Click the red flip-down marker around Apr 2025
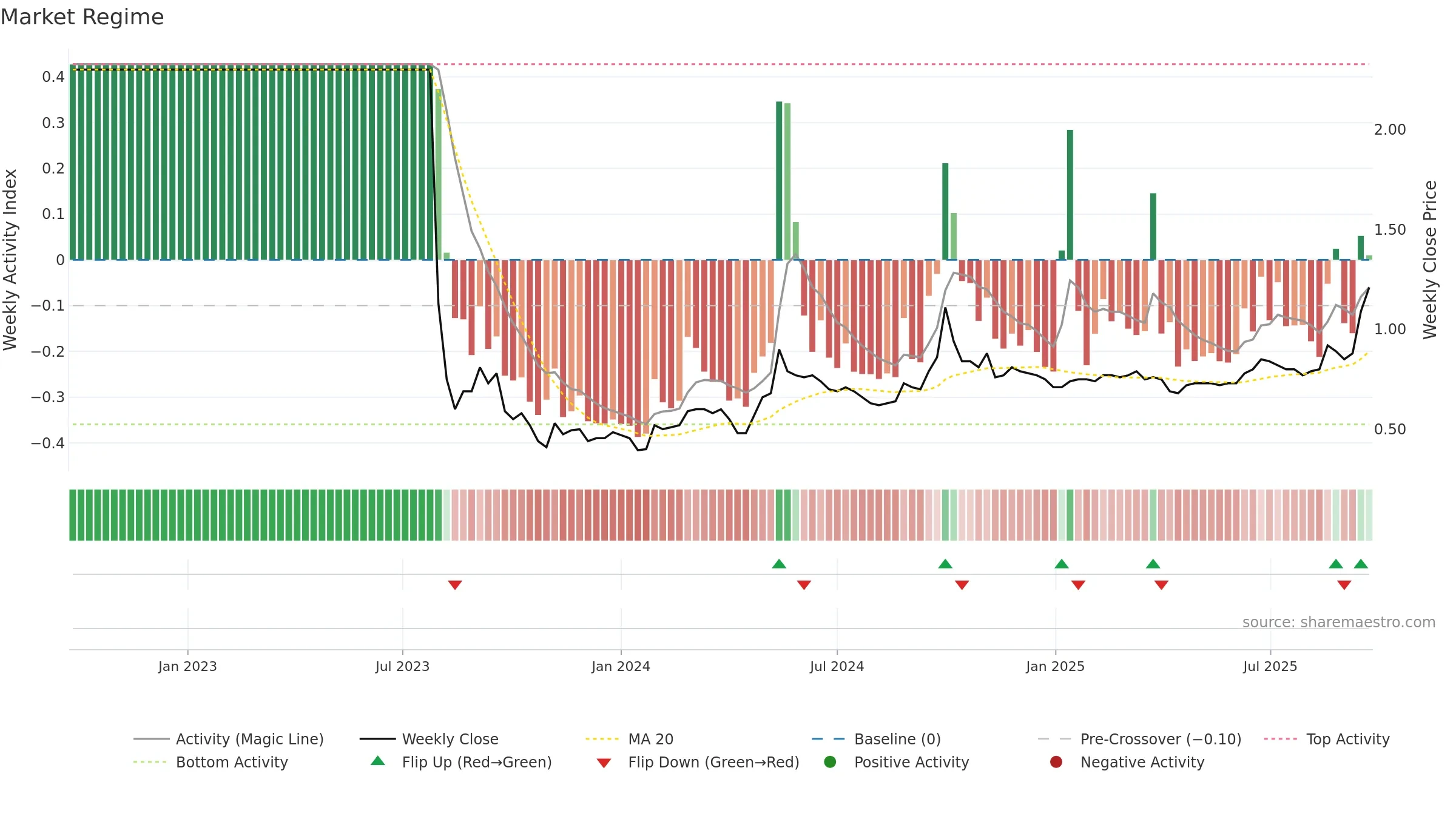Image resolution: width=1456 pixels, height=819 pixels. (1161, 585)
